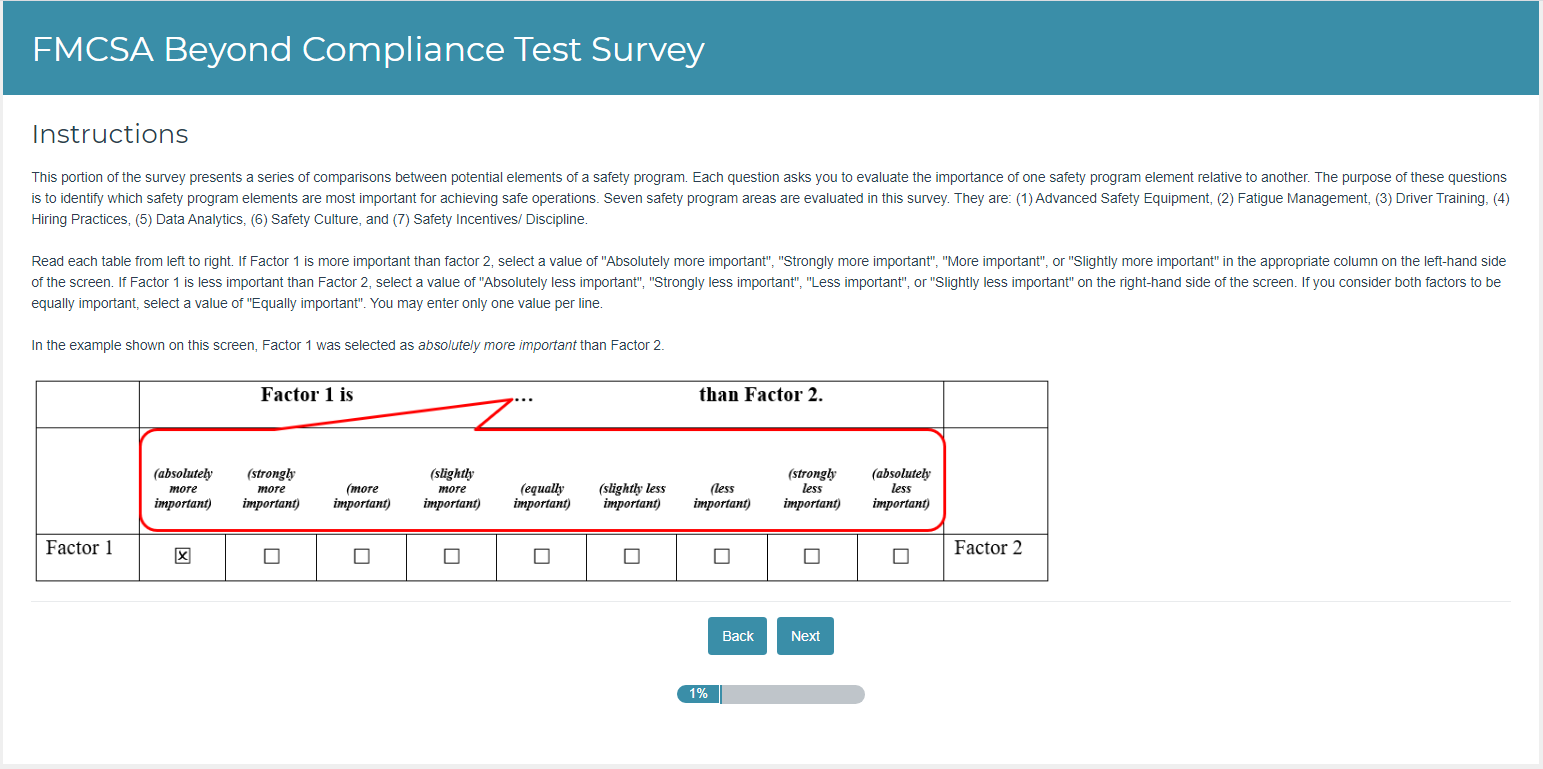Proceed with the Next button
The image size is (1543, 769).
[x=805, y=636]
